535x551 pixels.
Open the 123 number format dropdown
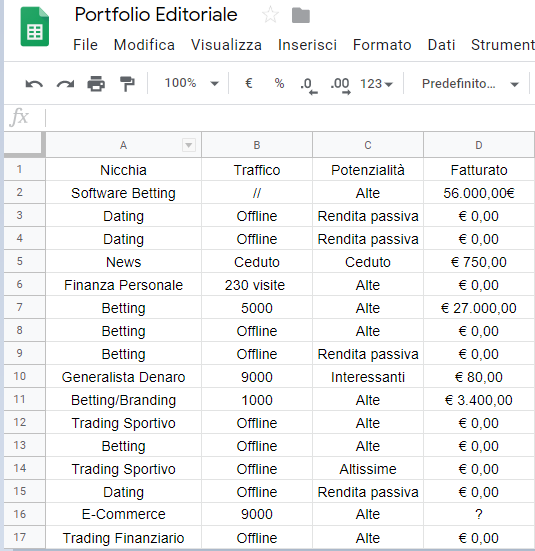pyautogui.click(x=376, y=84)
